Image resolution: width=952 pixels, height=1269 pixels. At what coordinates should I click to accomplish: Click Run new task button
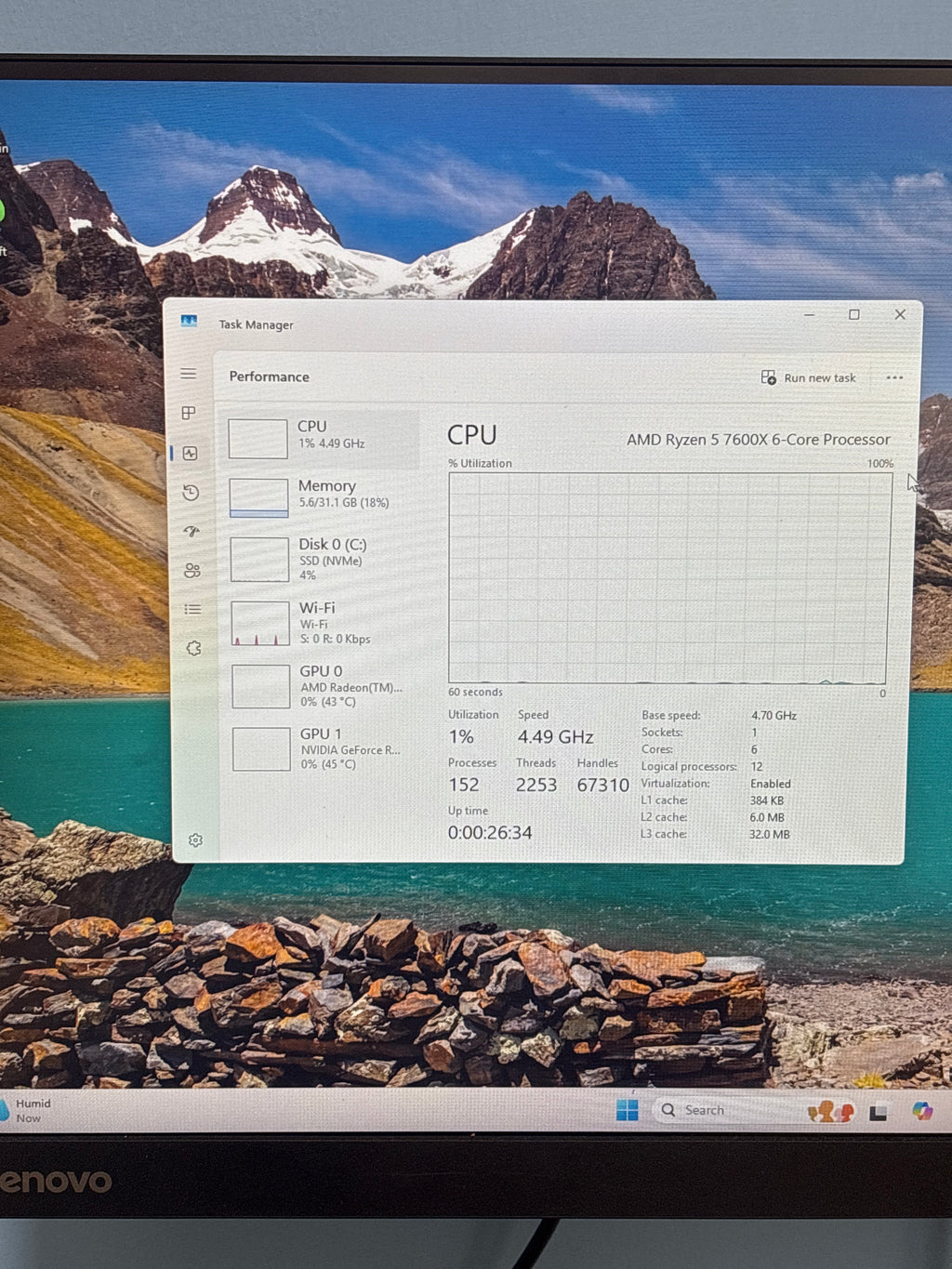808,377
